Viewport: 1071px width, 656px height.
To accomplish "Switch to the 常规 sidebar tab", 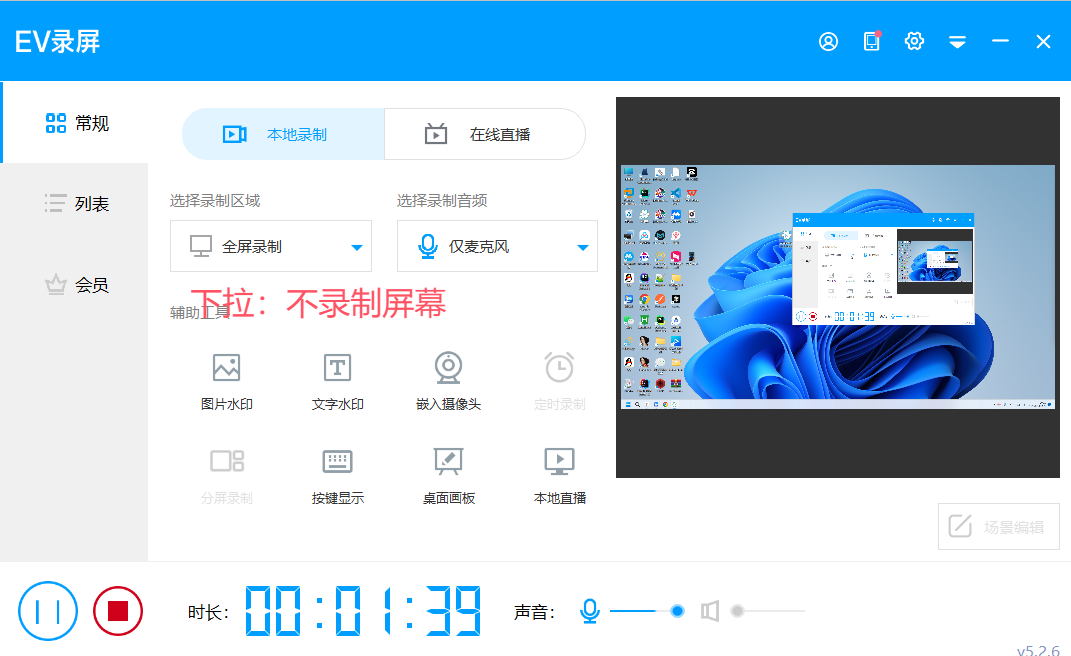I will click(x=75, y=123).
